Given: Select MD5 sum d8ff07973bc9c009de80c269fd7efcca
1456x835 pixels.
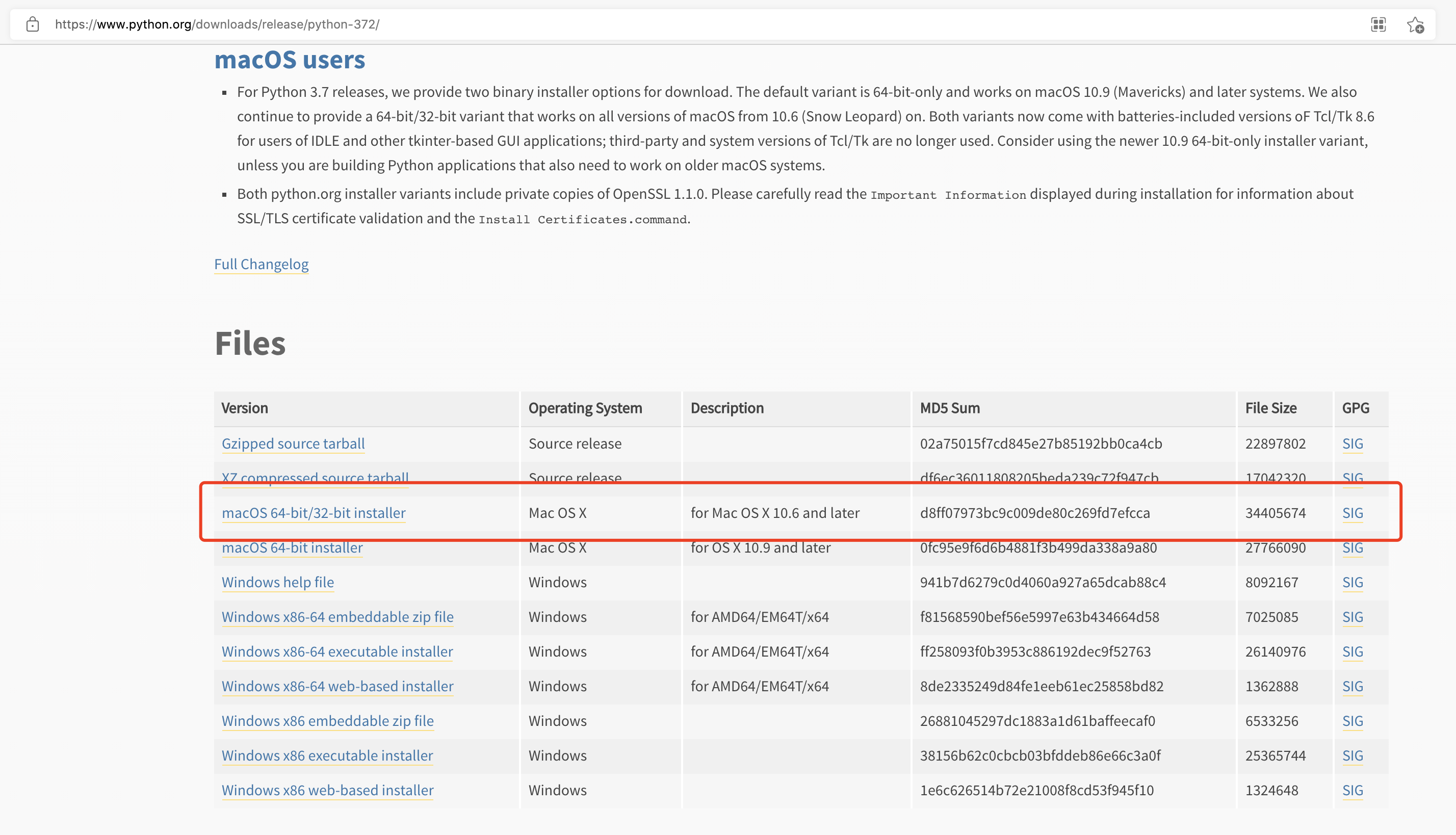Looking at the screenshot, I should 1034,513.
